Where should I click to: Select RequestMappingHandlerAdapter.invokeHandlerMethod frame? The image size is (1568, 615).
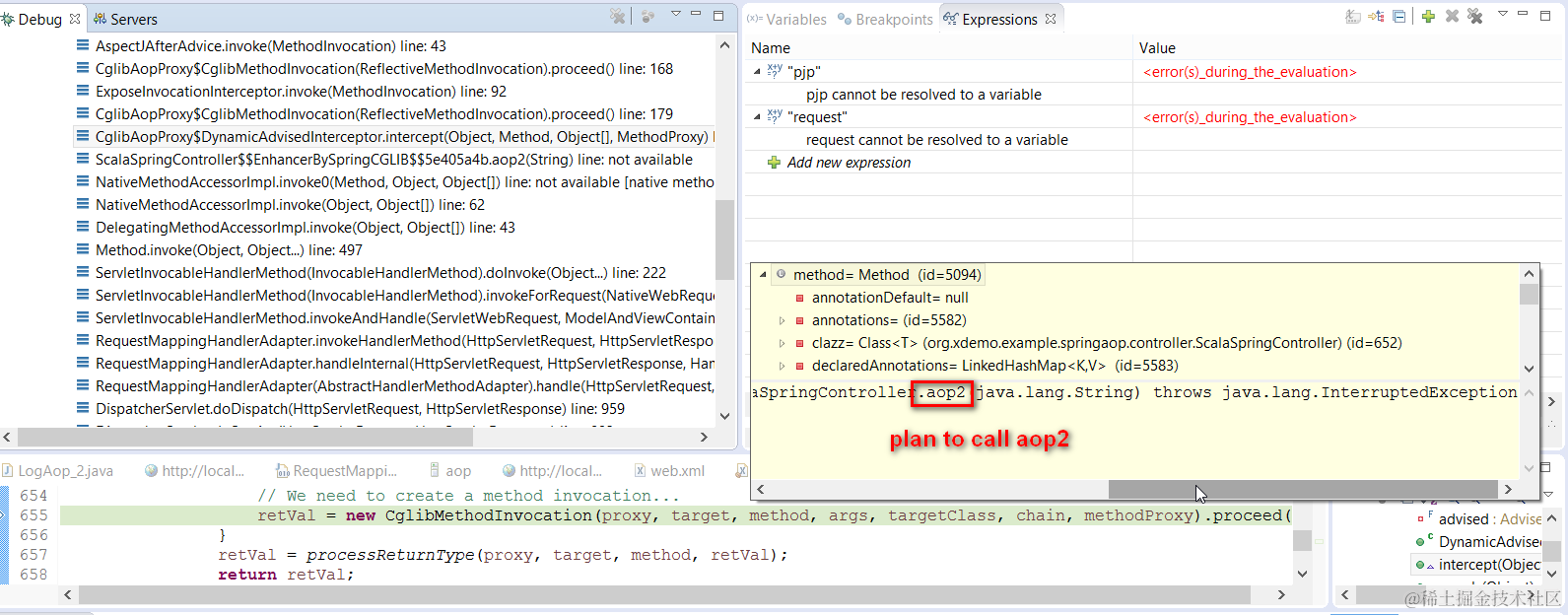pos(394,341)
